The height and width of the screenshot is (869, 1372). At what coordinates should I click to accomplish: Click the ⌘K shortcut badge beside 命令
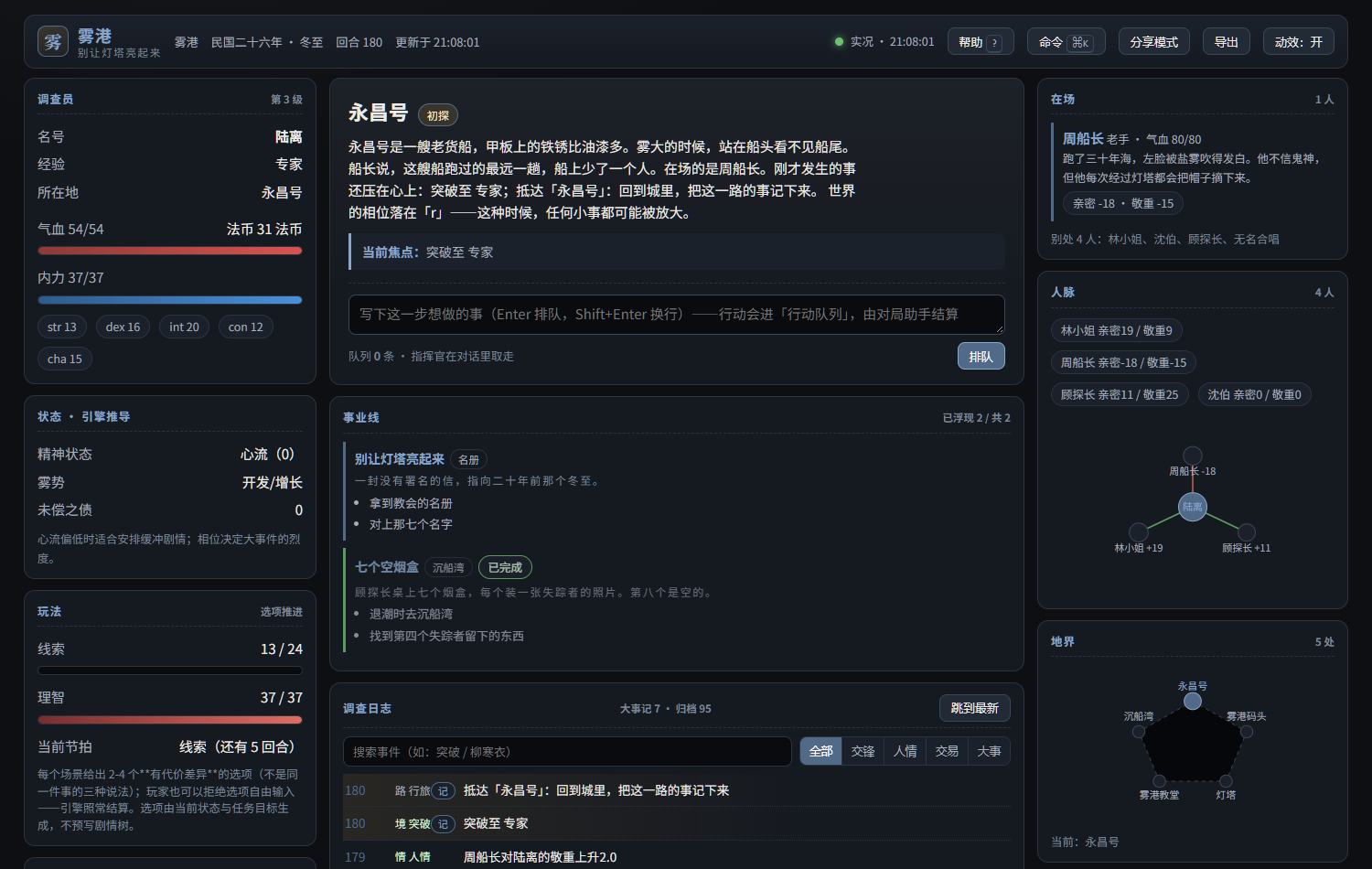coord(1080,42)
